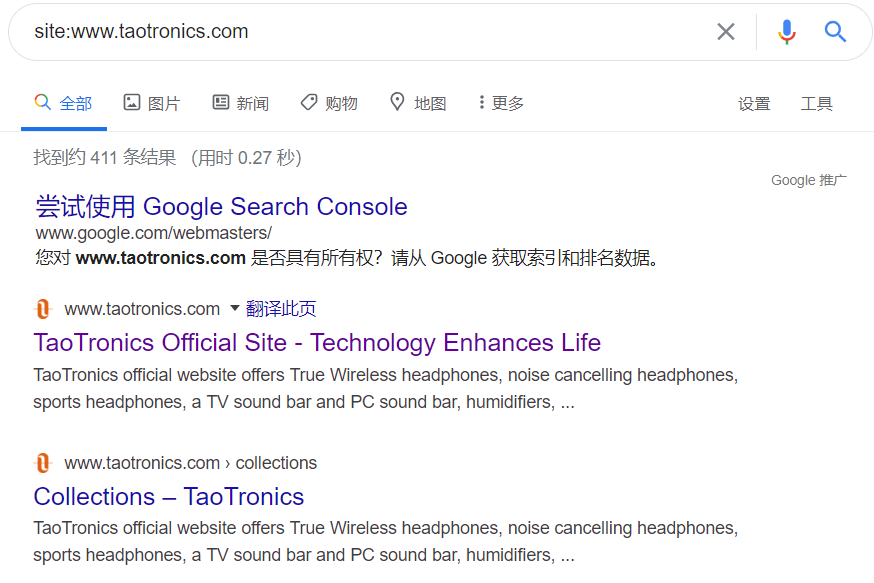Clear the search query with the X icon
Image resolution: width=874 pixels, height=583 pixels.
[726, 32]
